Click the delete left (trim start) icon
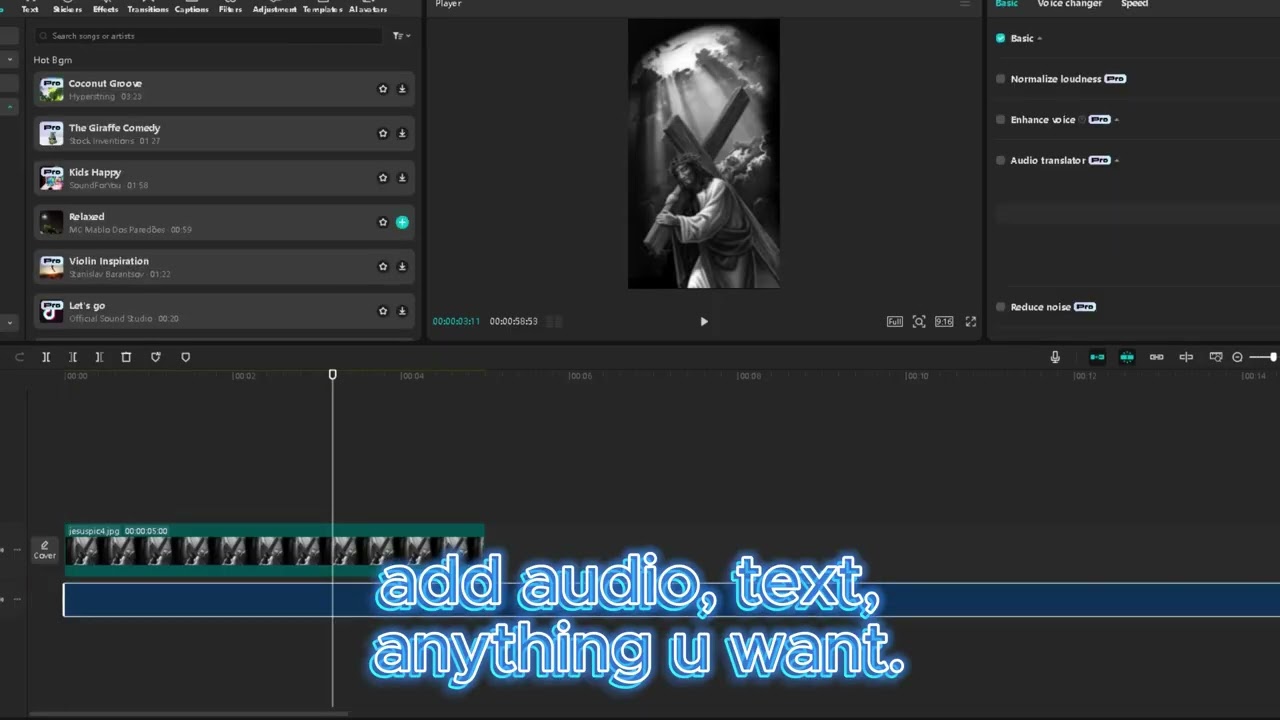The height and width of the screenshot is (720, 1280). [73, 357]
